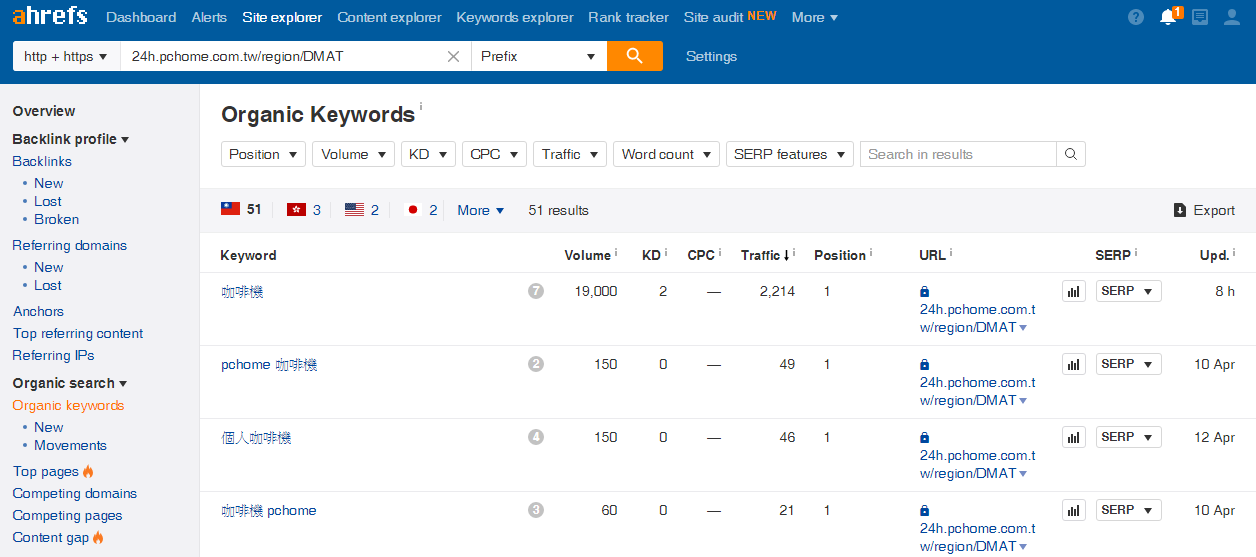The height and width of the screenshot is (557, 1256).
Task: Open the Prefix mode dropdown
Action: (x=538, y=56)
